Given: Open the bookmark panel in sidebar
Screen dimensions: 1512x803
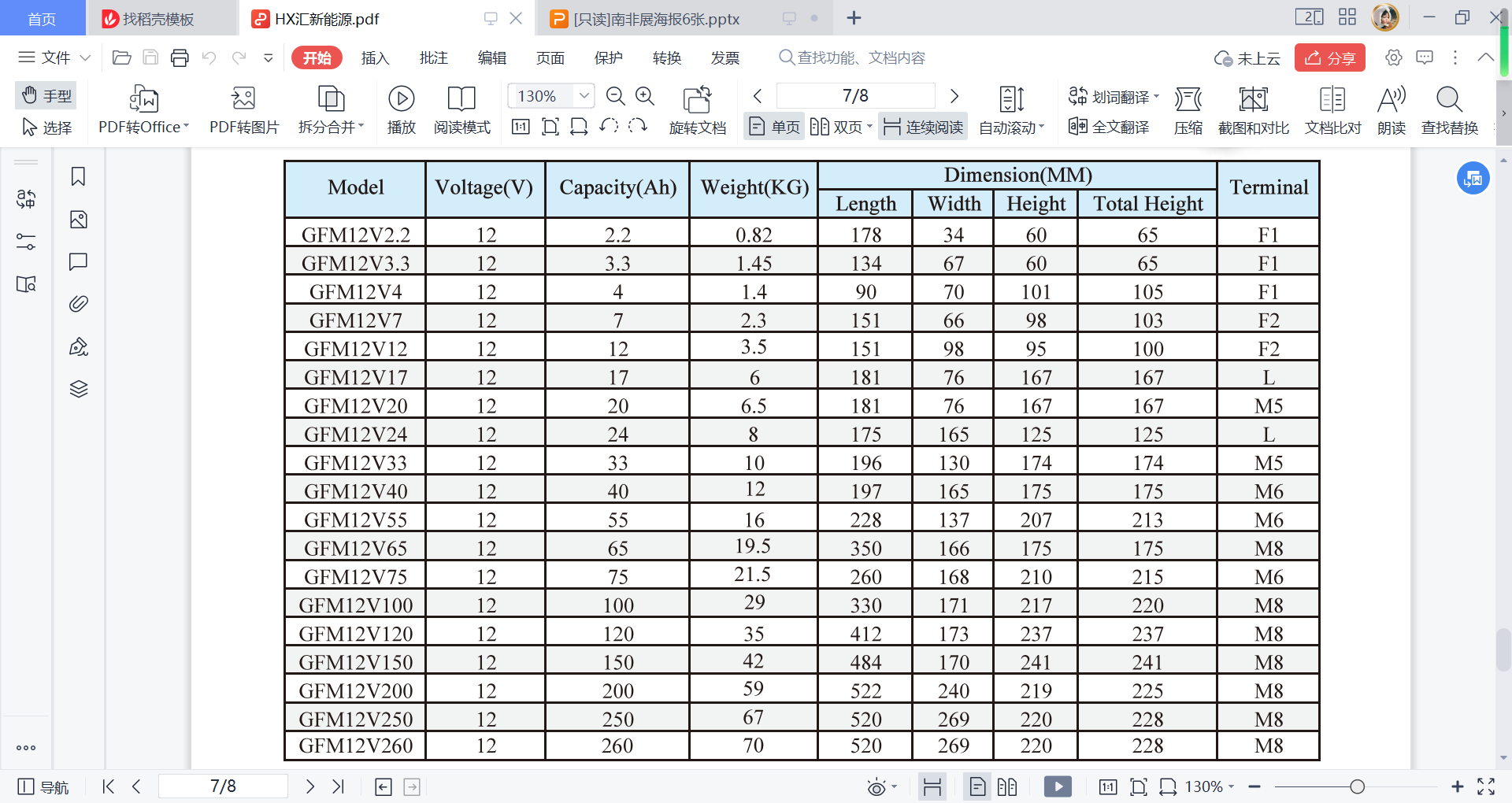Looking at the screenshot, I should (78, 176).
